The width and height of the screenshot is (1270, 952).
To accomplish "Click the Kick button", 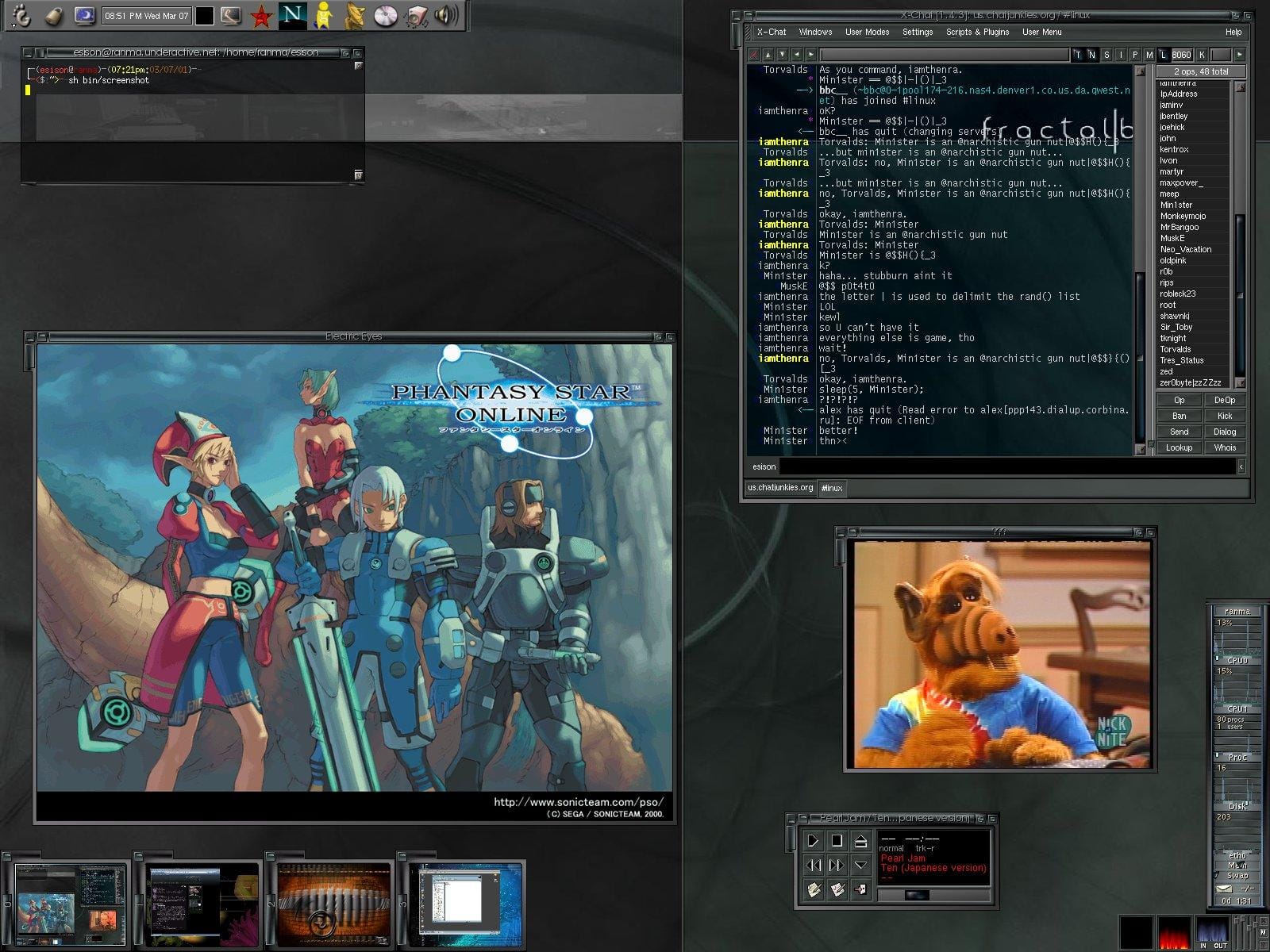I will point(1225,416).
